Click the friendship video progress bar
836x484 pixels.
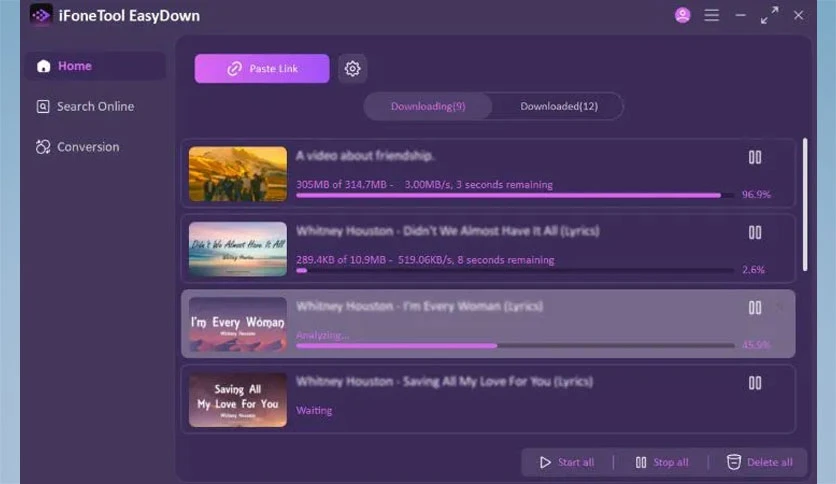click(x=515, y=196)
